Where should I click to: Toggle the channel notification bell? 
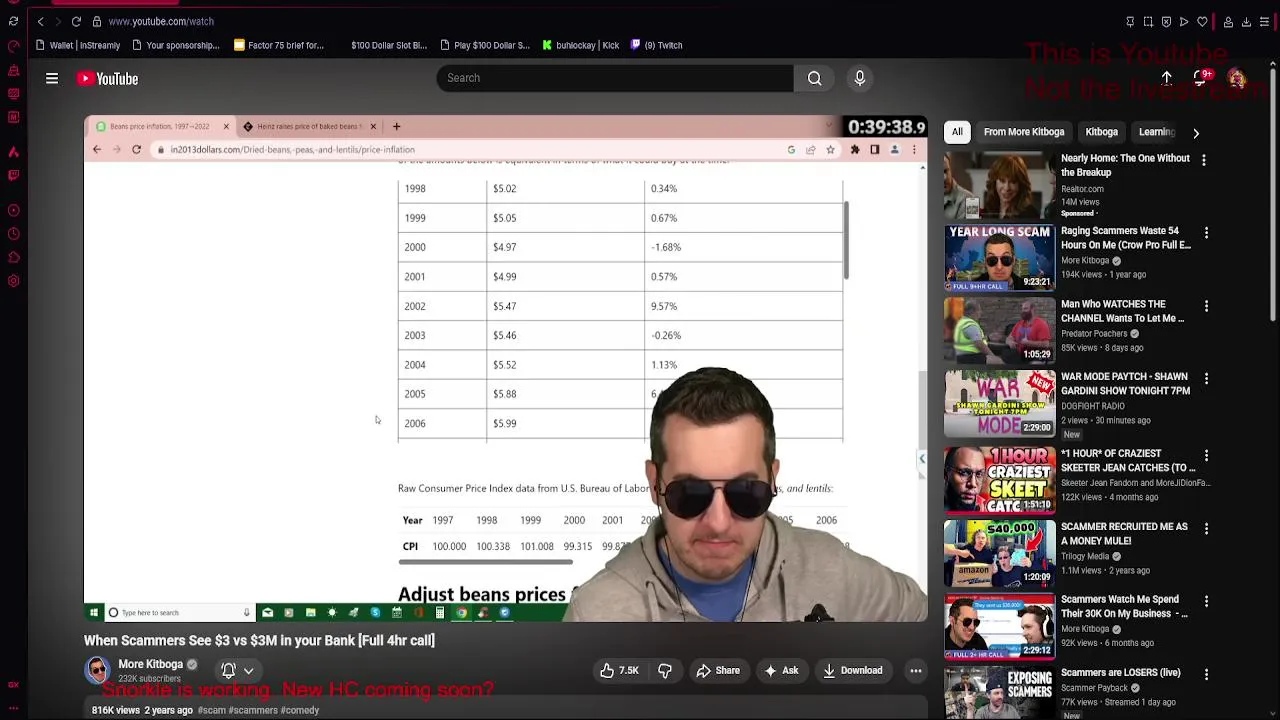(x=228, y=671)
